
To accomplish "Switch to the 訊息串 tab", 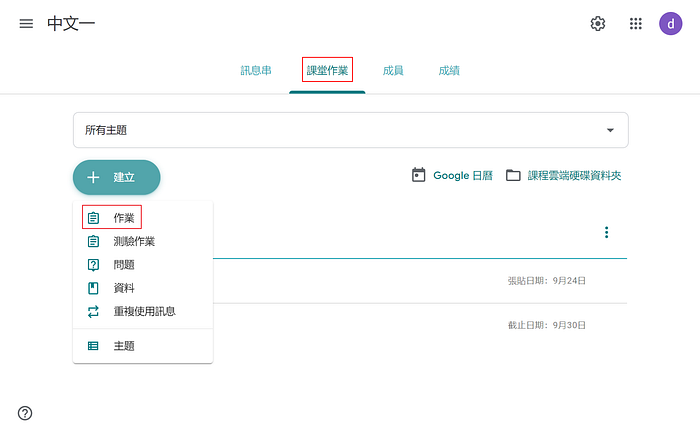I will click(256, 71).
